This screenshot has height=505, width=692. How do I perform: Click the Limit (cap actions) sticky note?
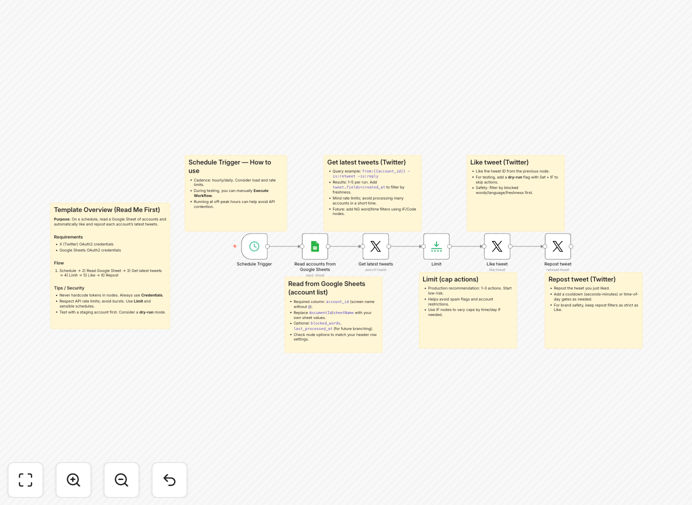(468, 310)
